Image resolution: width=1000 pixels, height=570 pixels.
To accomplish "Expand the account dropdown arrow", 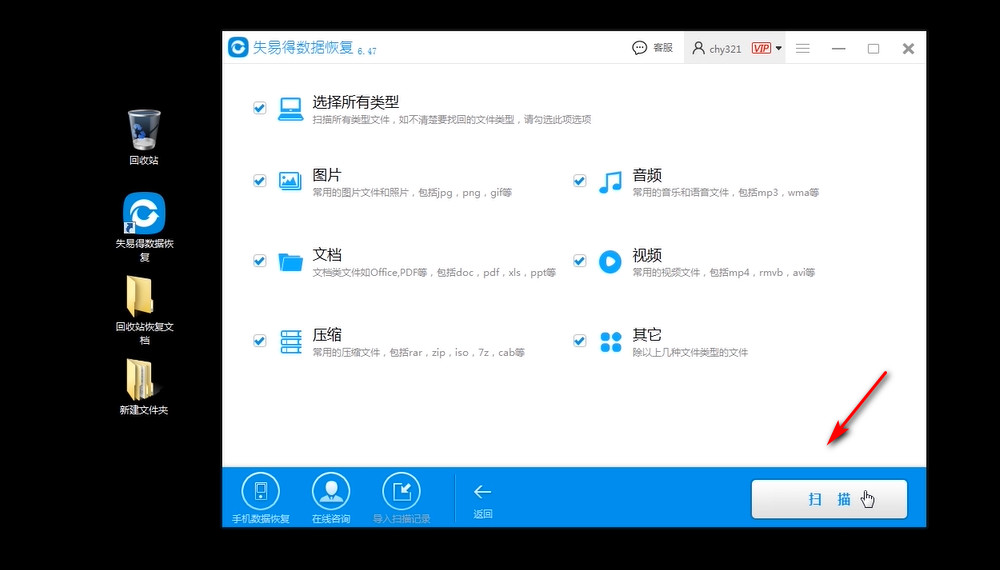I will pyautogui.click(x=779, y=48).
